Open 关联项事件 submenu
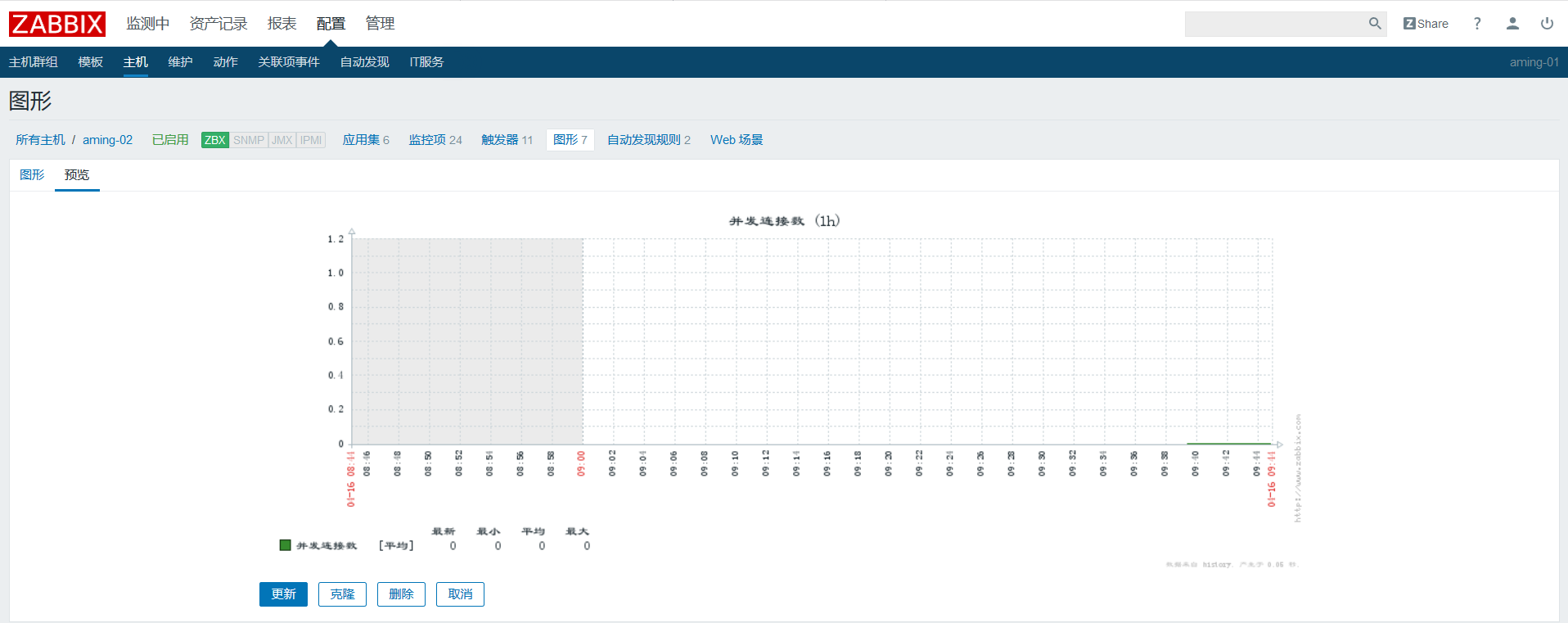 pyautogui.click(x=289, y=62)
